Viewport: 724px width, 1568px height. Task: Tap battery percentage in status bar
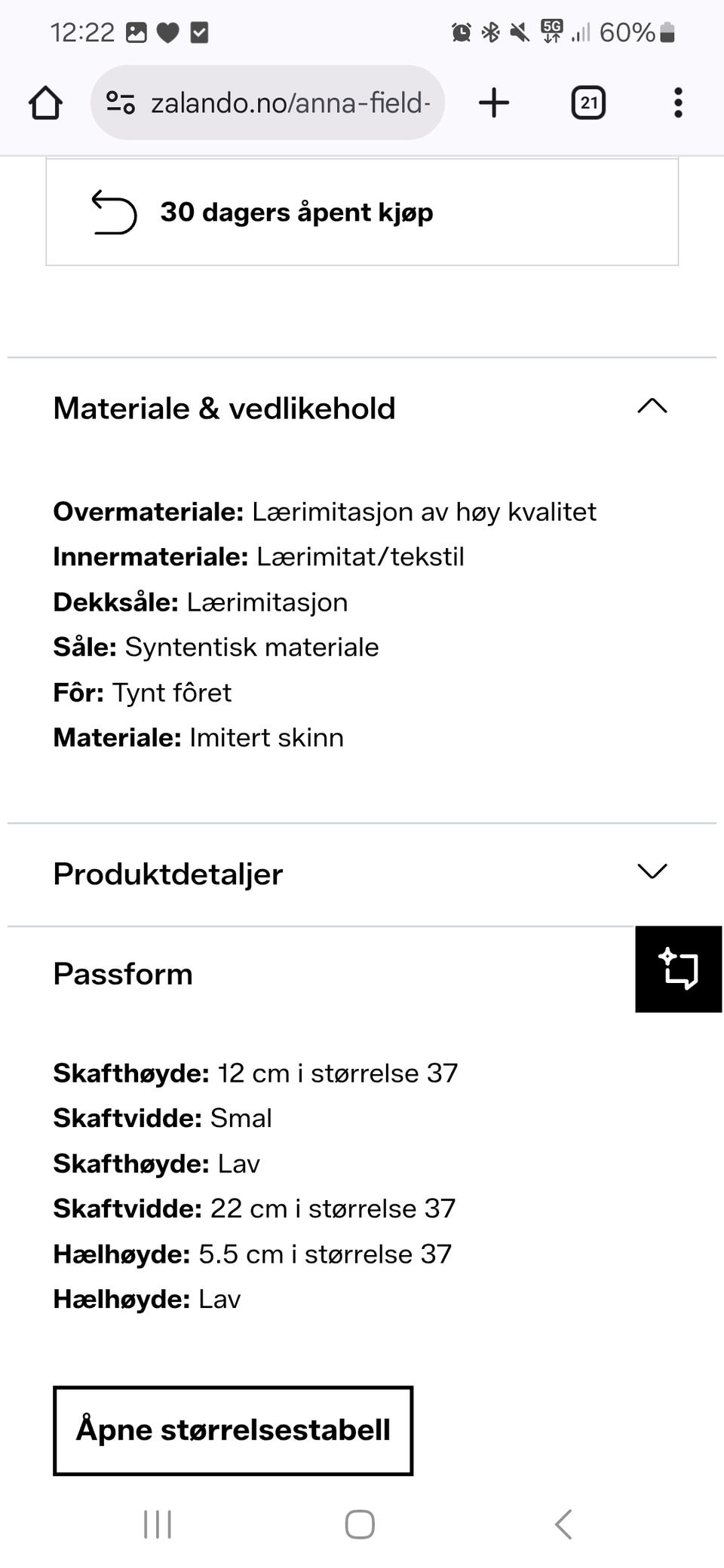[x=626, y=32]
